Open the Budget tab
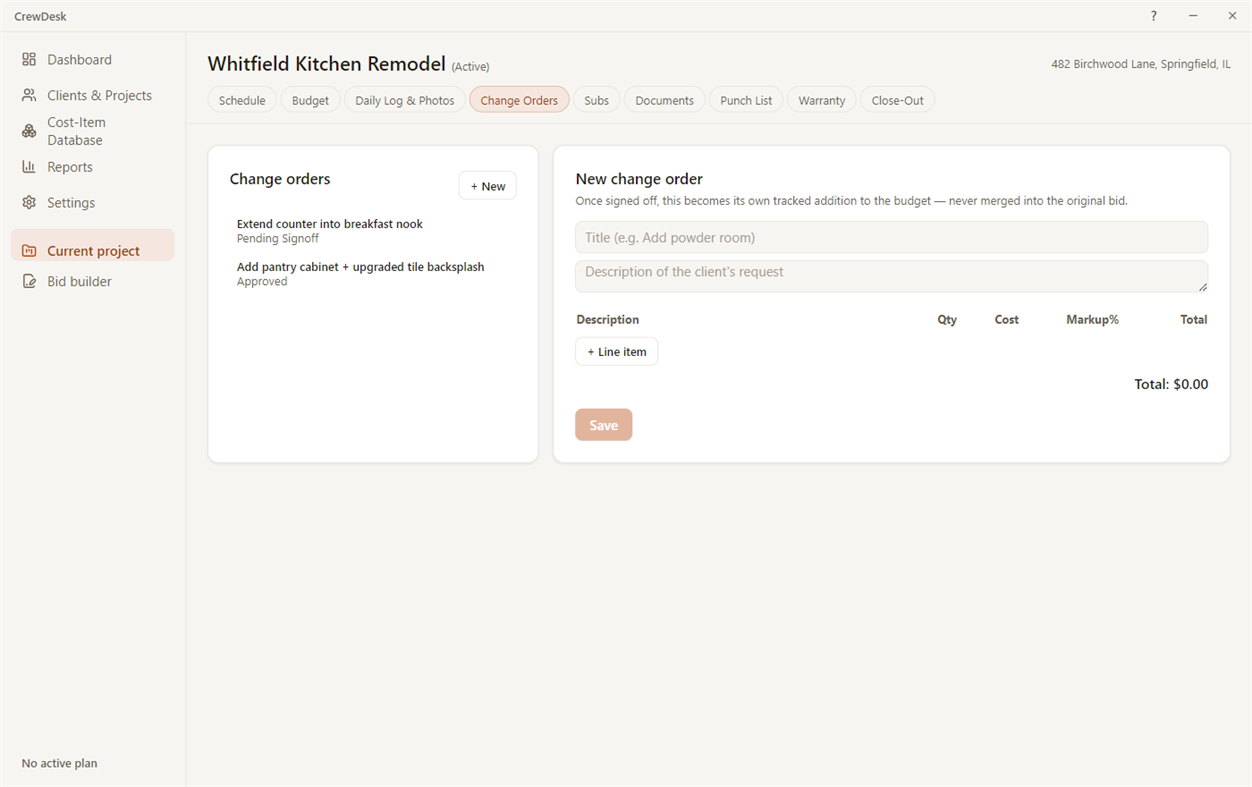1252x787 pixels. 310,100
